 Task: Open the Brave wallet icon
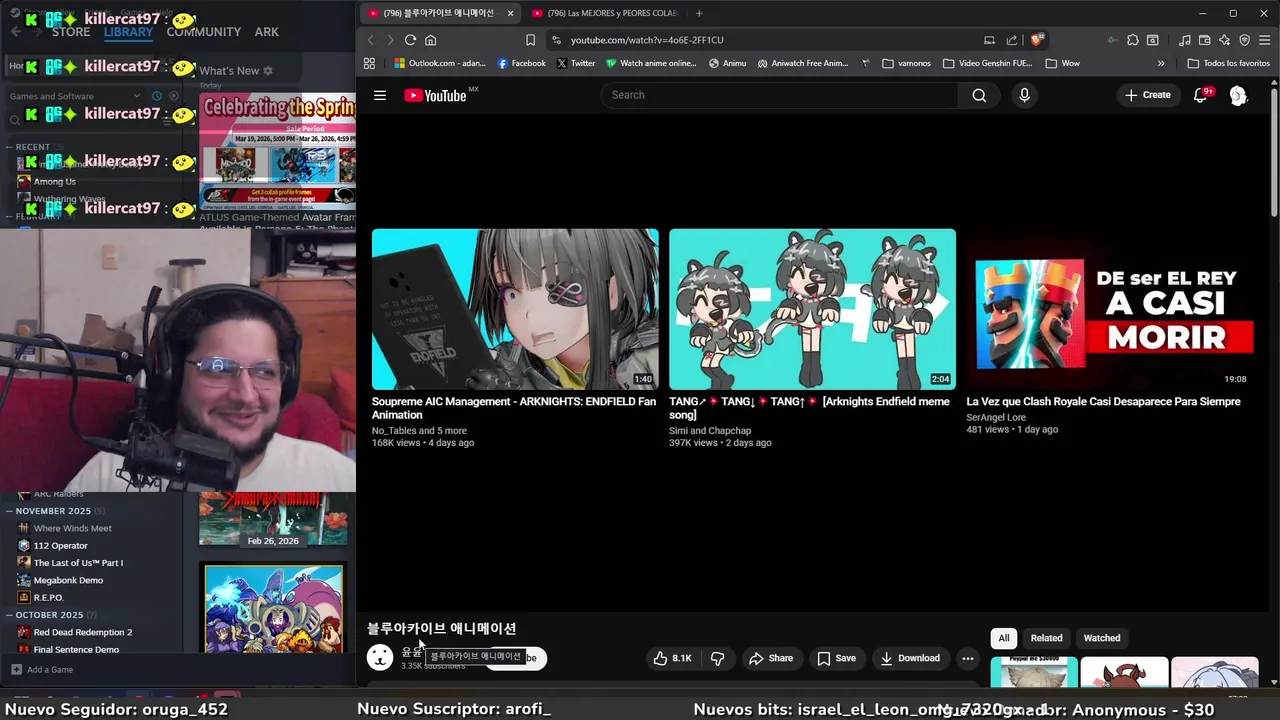(x=1205, y=40)
